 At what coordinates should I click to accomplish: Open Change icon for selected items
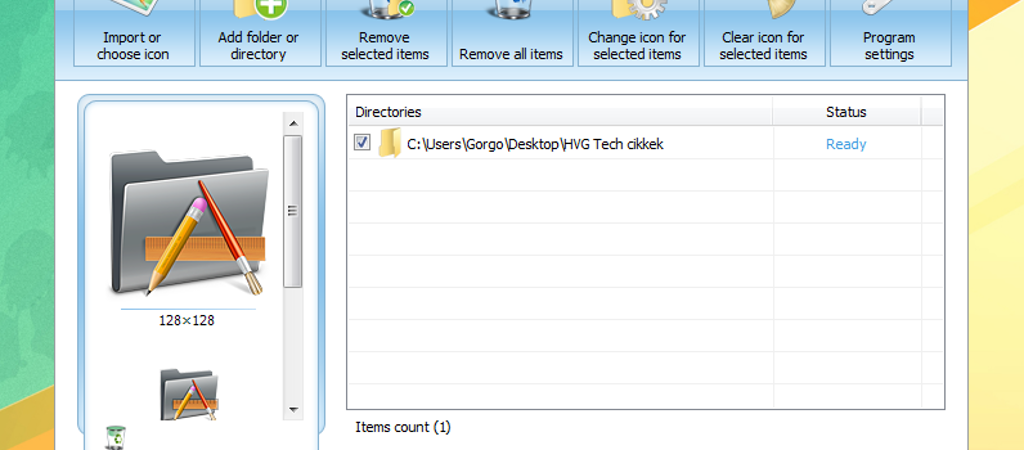pos(638,33)
